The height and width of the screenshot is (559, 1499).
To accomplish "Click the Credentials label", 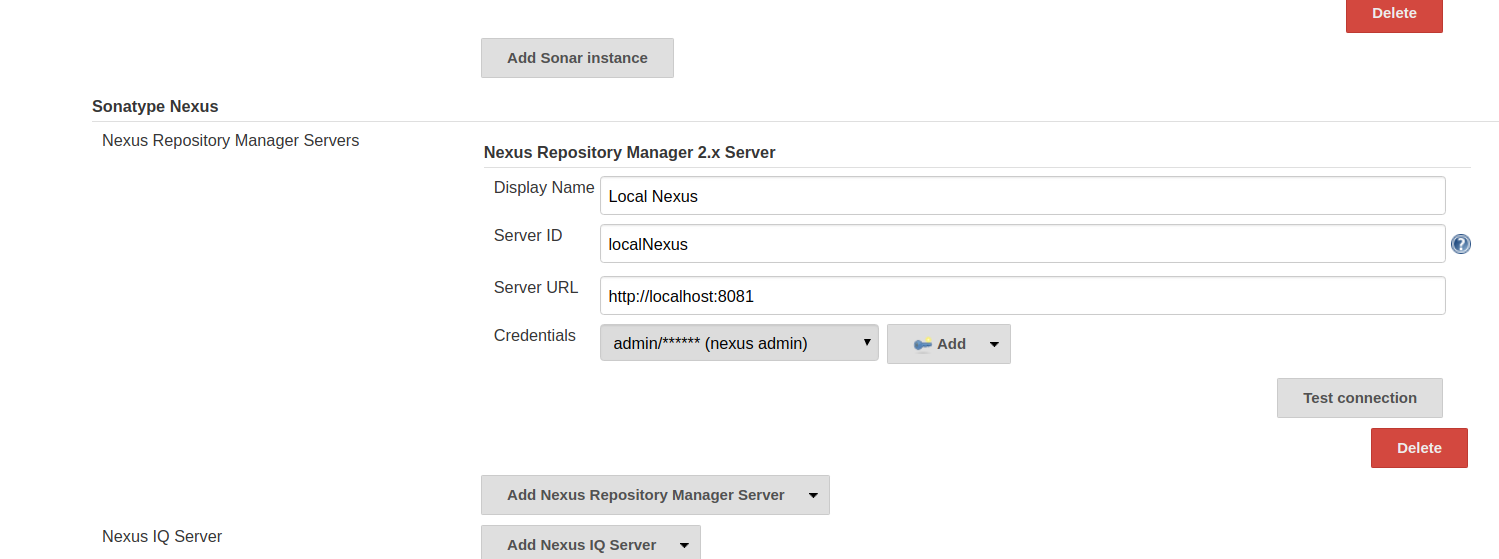I will (534, 336).
